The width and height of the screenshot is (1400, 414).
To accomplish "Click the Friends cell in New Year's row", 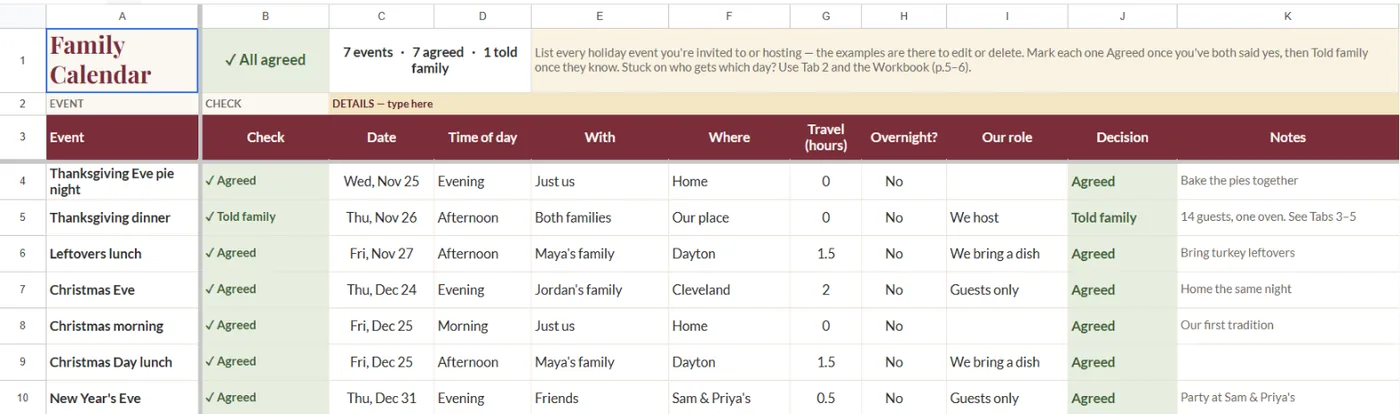I will (x=599, y=397).
